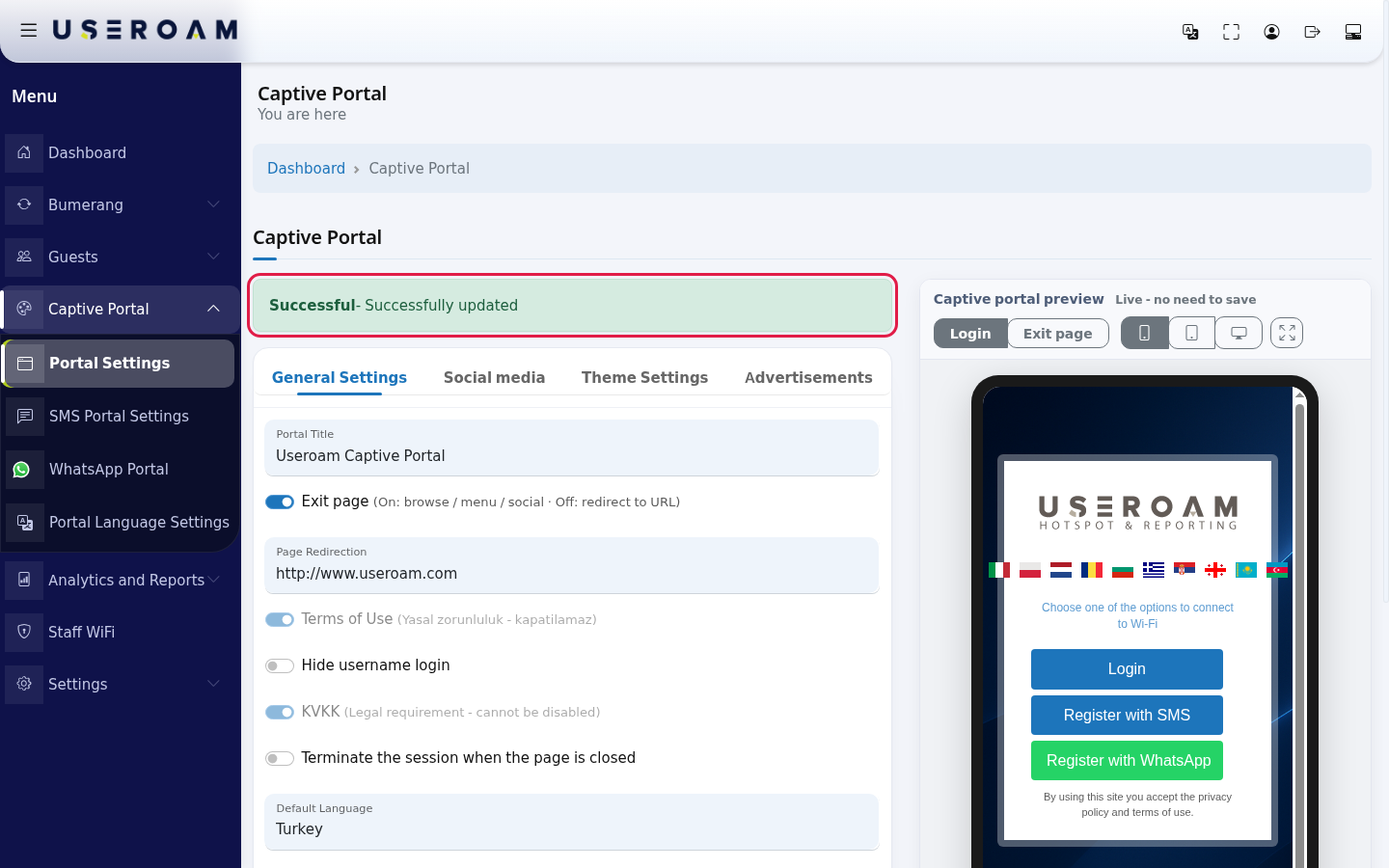This screenshot has width=1389, height=868.
Task: Toggle the Exit page switch
Action: pyautogui.click(x=280, y=502)
